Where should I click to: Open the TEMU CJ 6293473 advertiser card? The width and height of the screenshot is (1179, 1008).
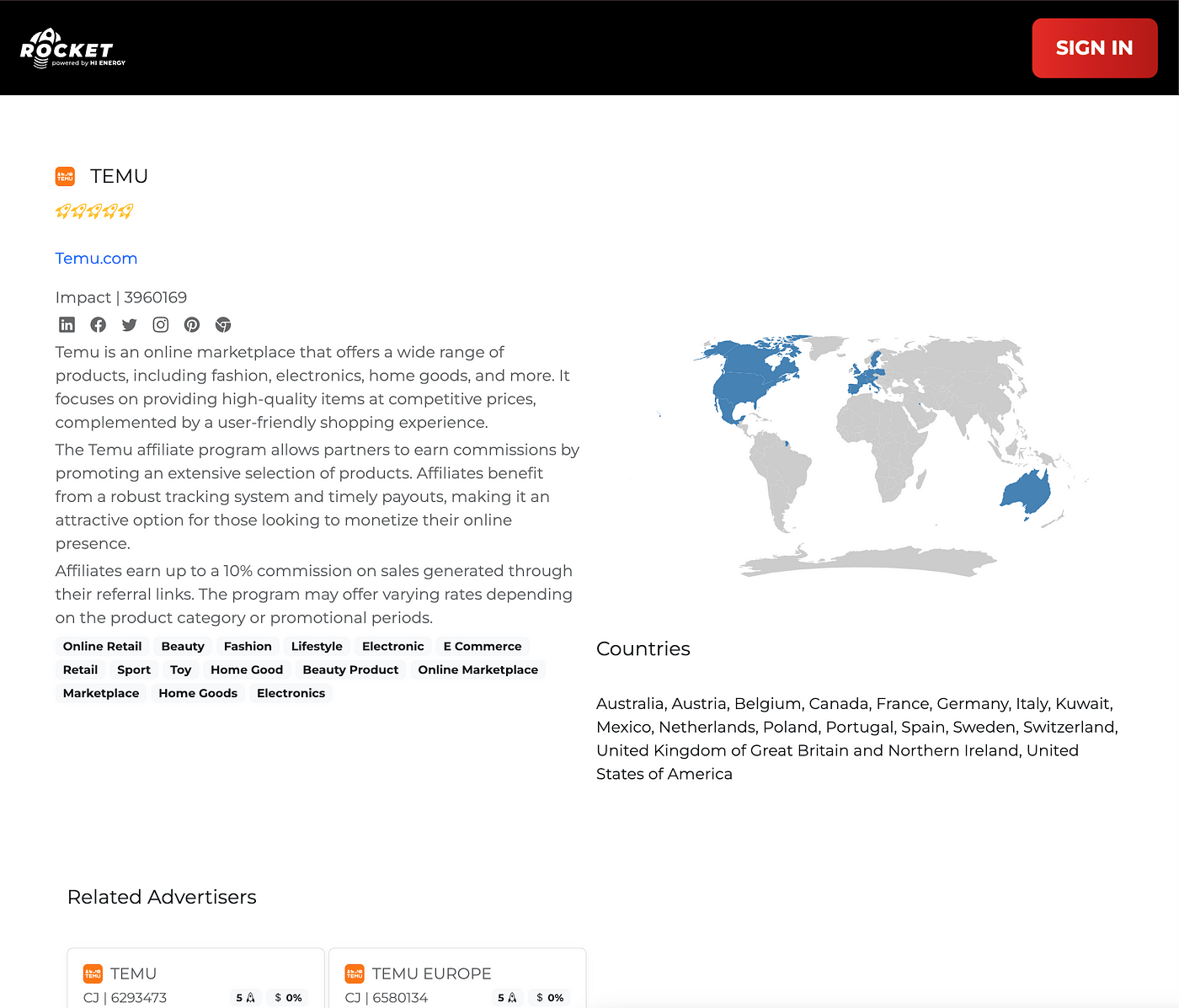click(x=195, y=979)
